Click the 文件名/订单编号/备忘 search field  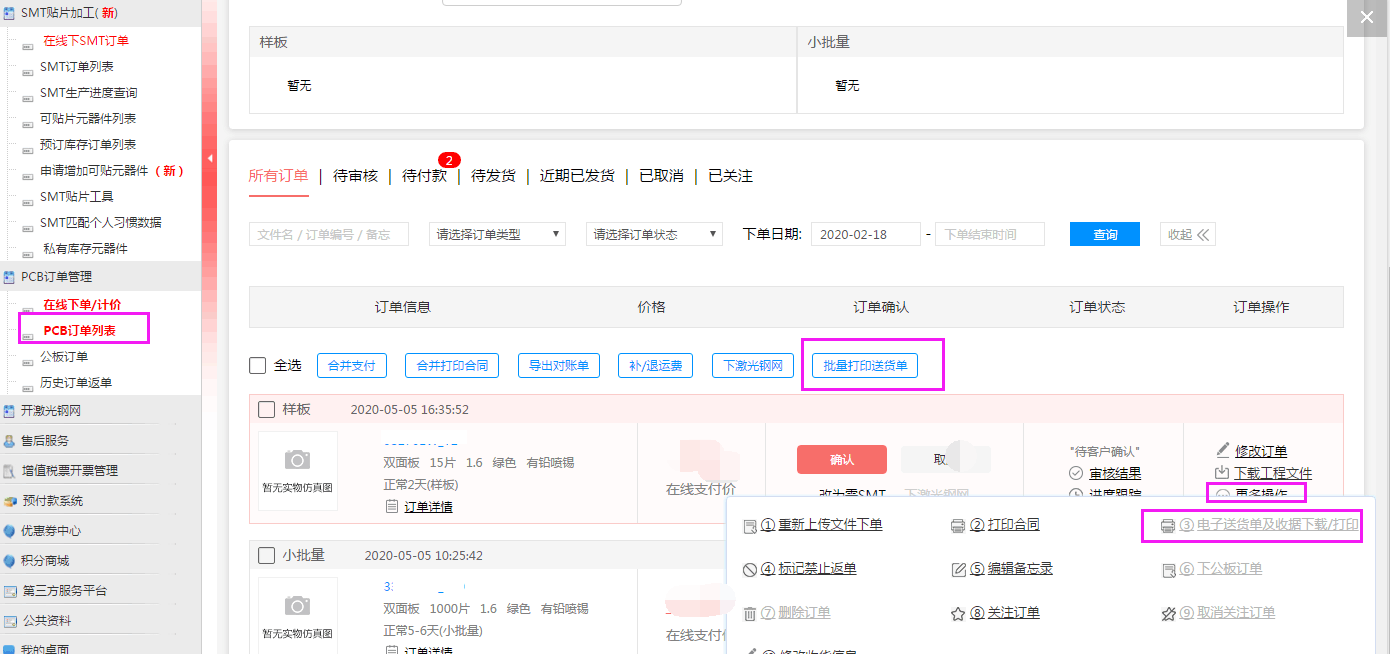328,234
